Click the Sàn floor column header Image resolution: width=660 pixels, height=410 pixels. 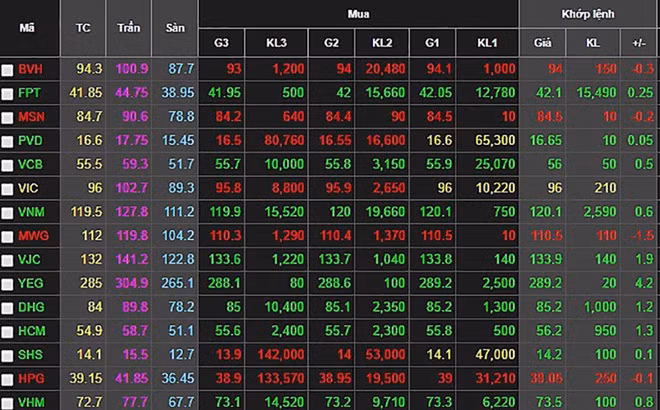click(x=175, y=28)
